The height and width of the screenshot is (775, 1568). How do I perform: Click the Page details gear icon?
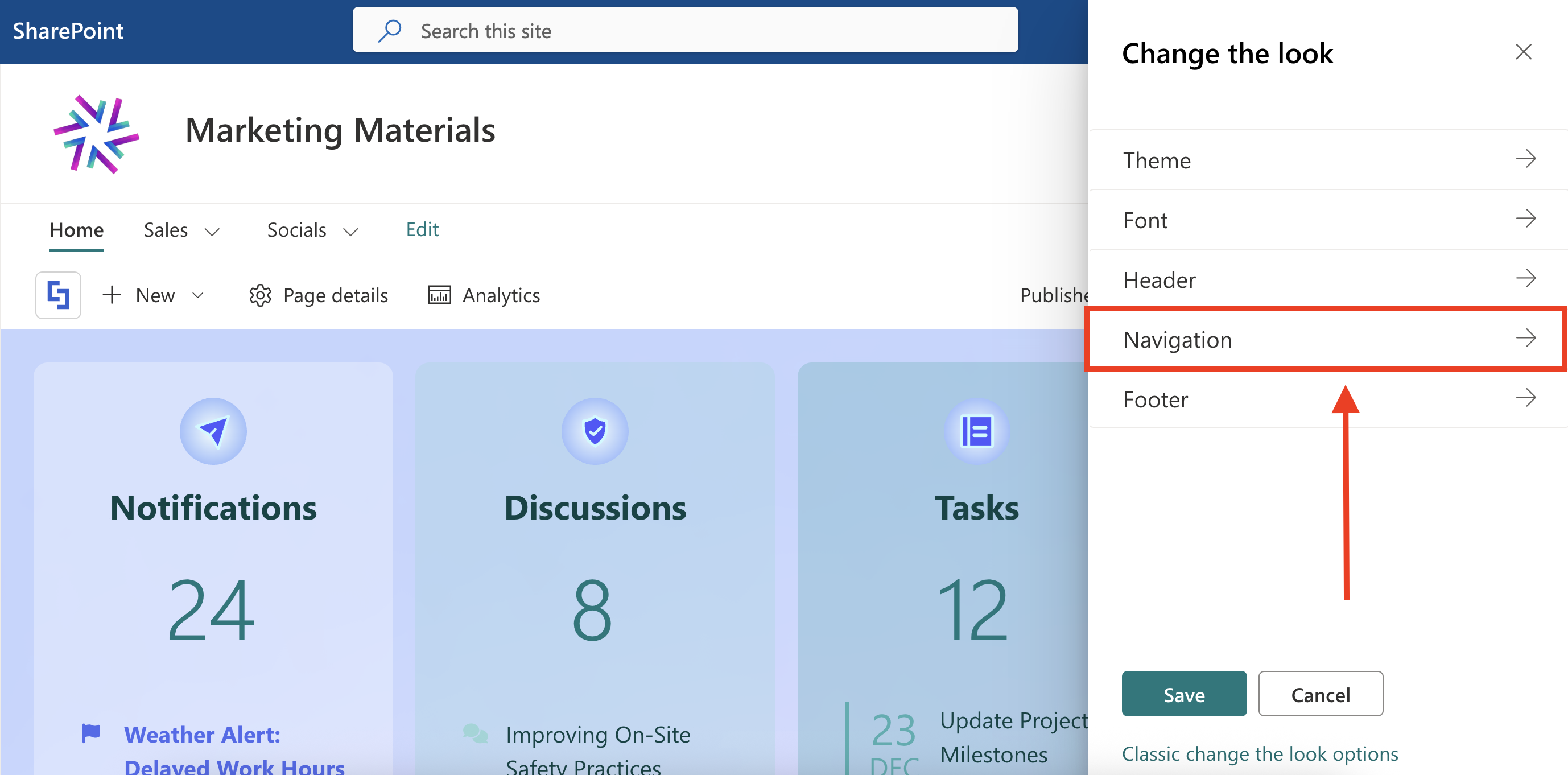pyautogui.click(x=260, y=295)
